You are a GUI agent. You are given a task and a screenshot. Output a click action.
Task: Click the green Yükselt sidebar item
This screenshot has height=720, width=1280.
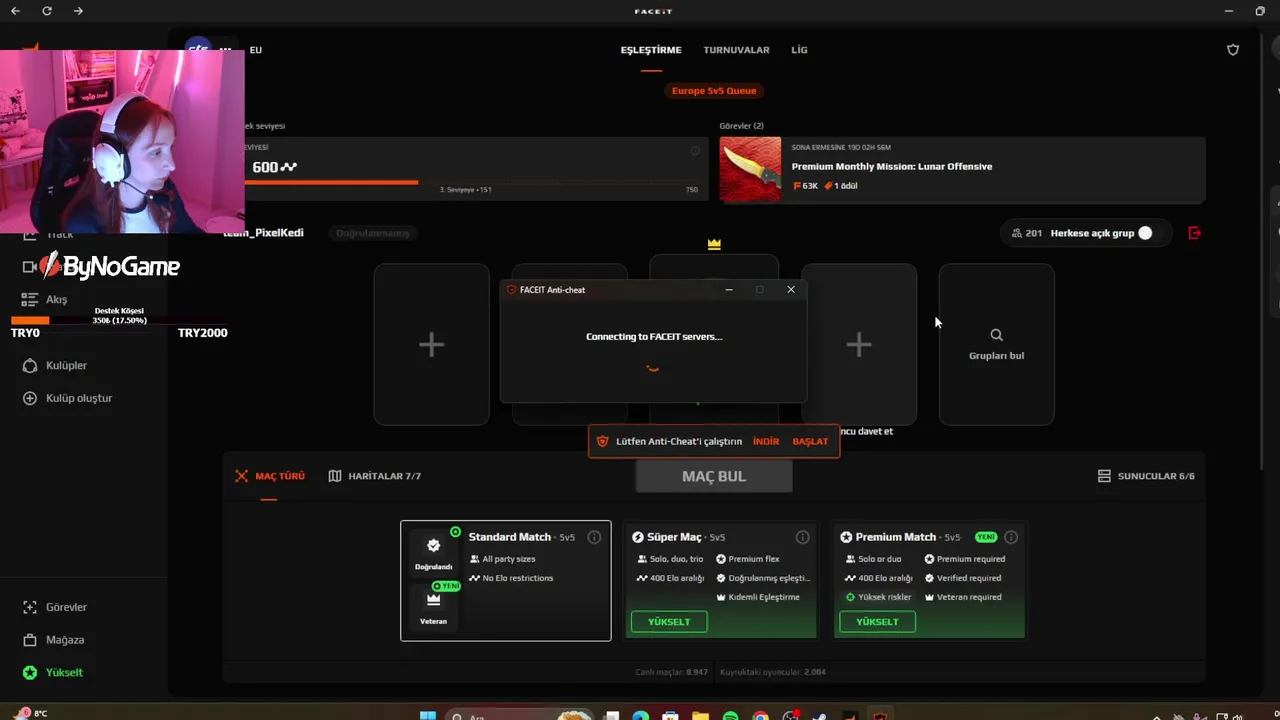pos(55,672)
